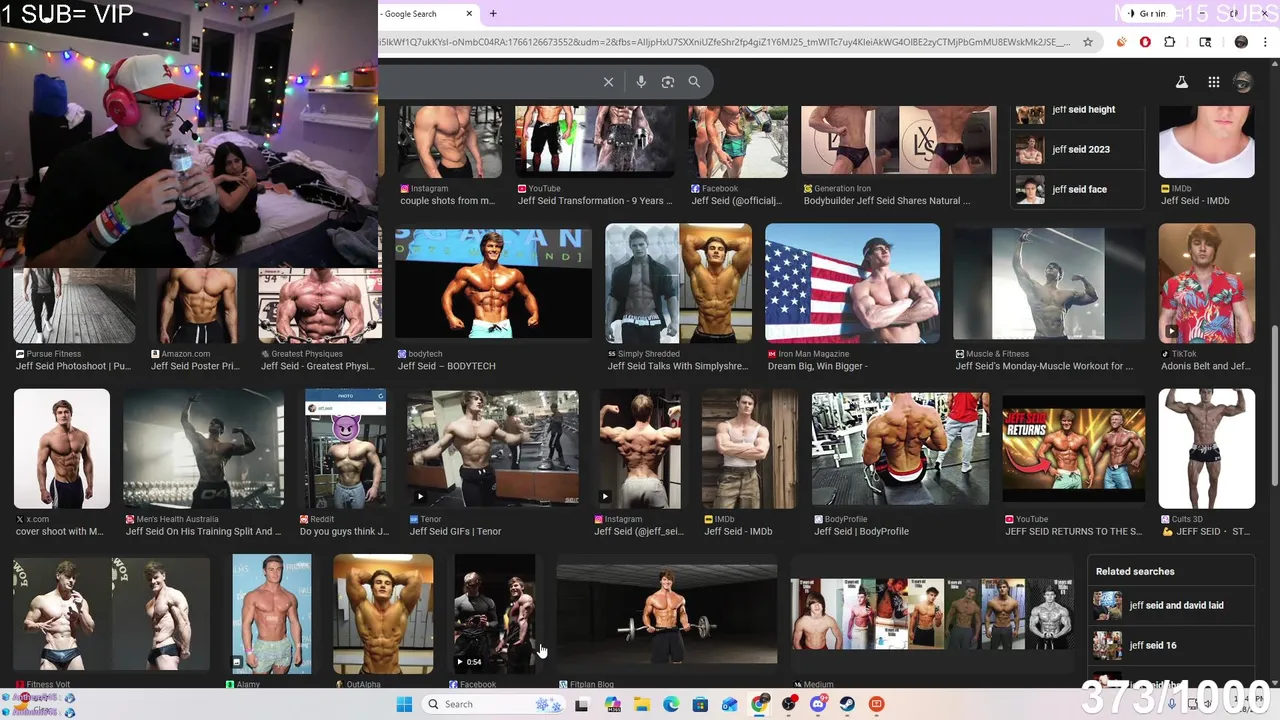Clear the Google search box text
Image resolution: width=1280 pixels, height=720 pixels.
click(608, 82)
